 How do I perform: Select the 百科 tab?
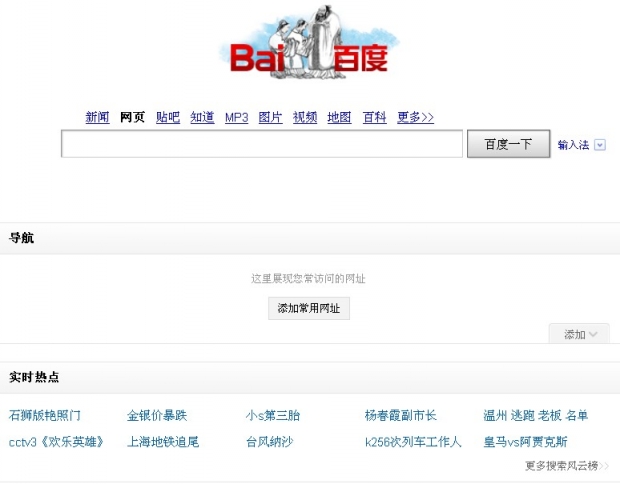pyautogui.click(x=374, y=118)
